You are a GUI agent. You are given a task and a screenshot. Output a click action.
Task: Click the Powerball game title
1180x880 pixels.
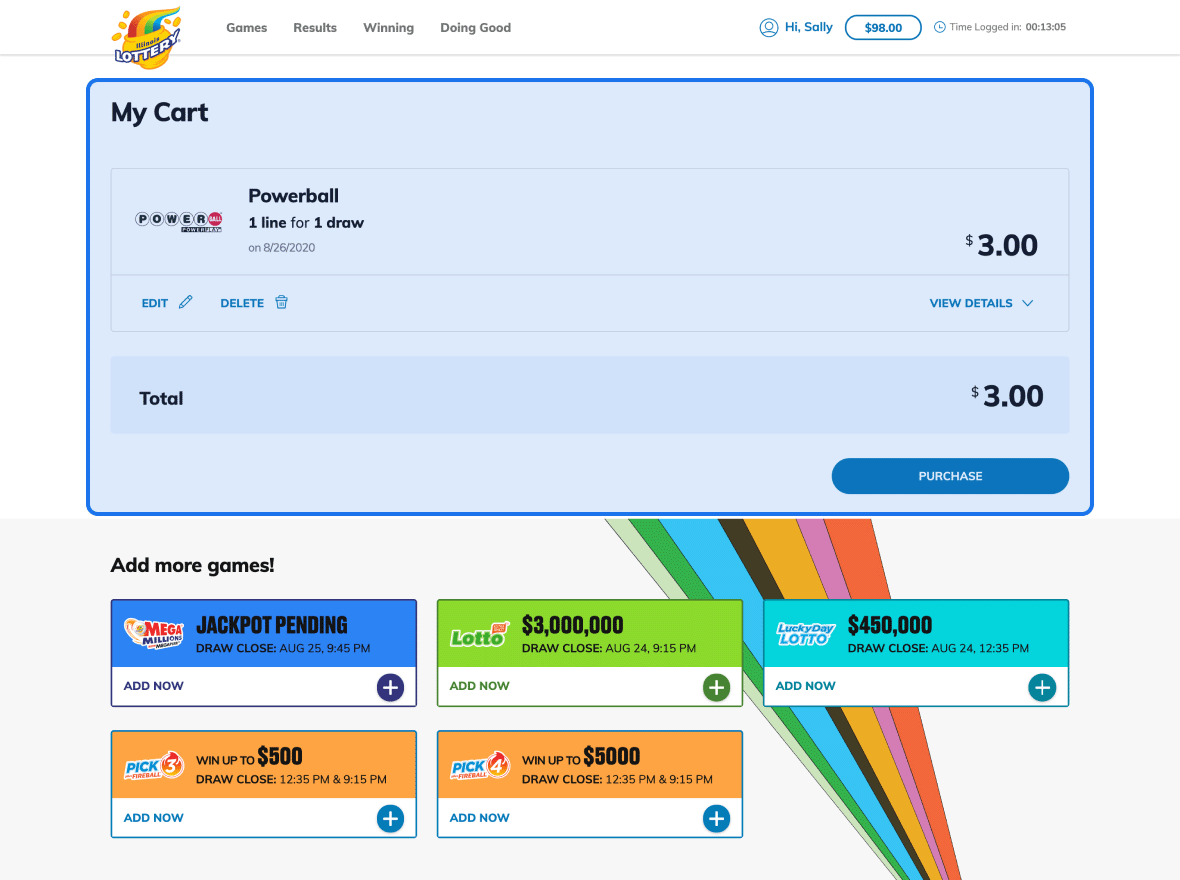point(293,196)
